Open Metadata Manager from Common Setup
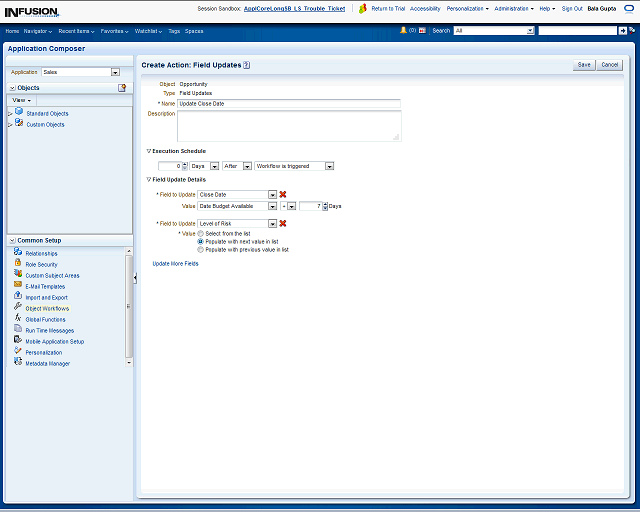This screenshot has width=640, height=512. (47, 363)
